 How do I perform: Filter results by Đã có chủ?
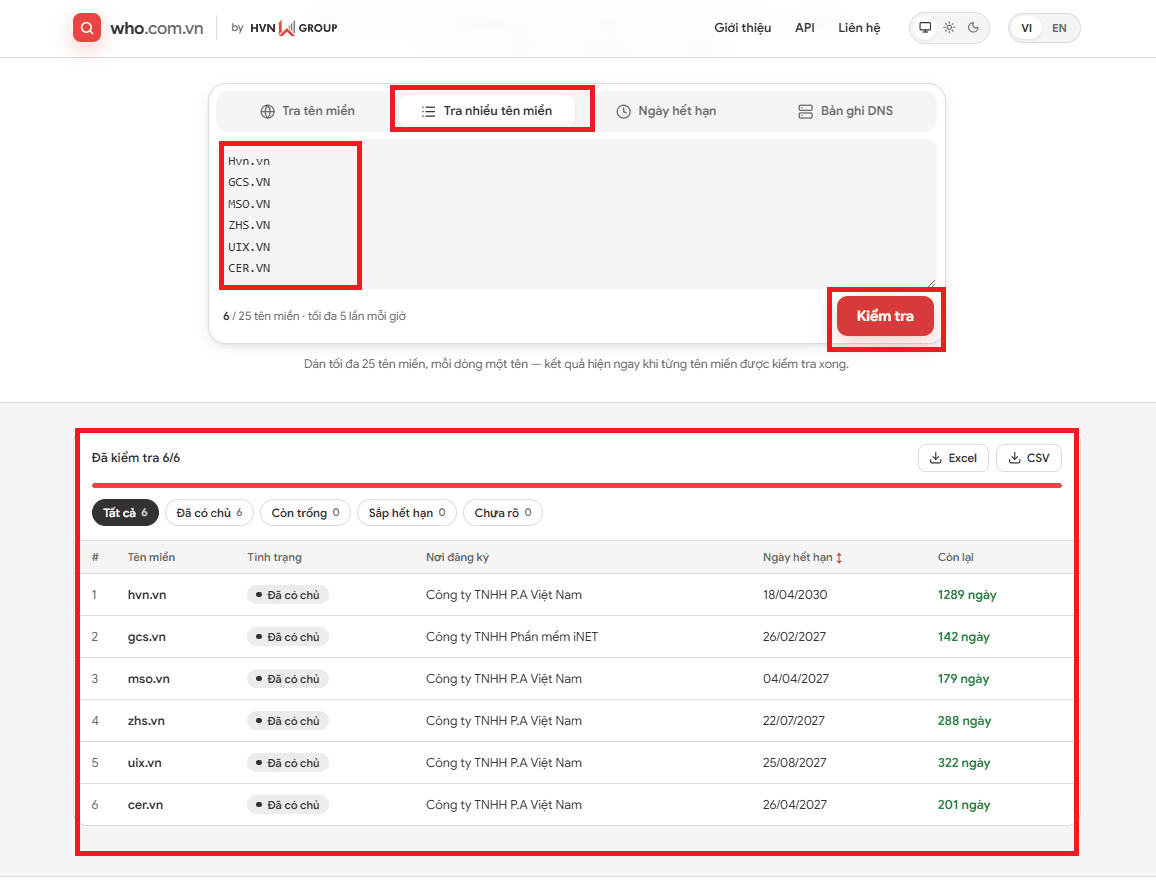pos(209,513)
